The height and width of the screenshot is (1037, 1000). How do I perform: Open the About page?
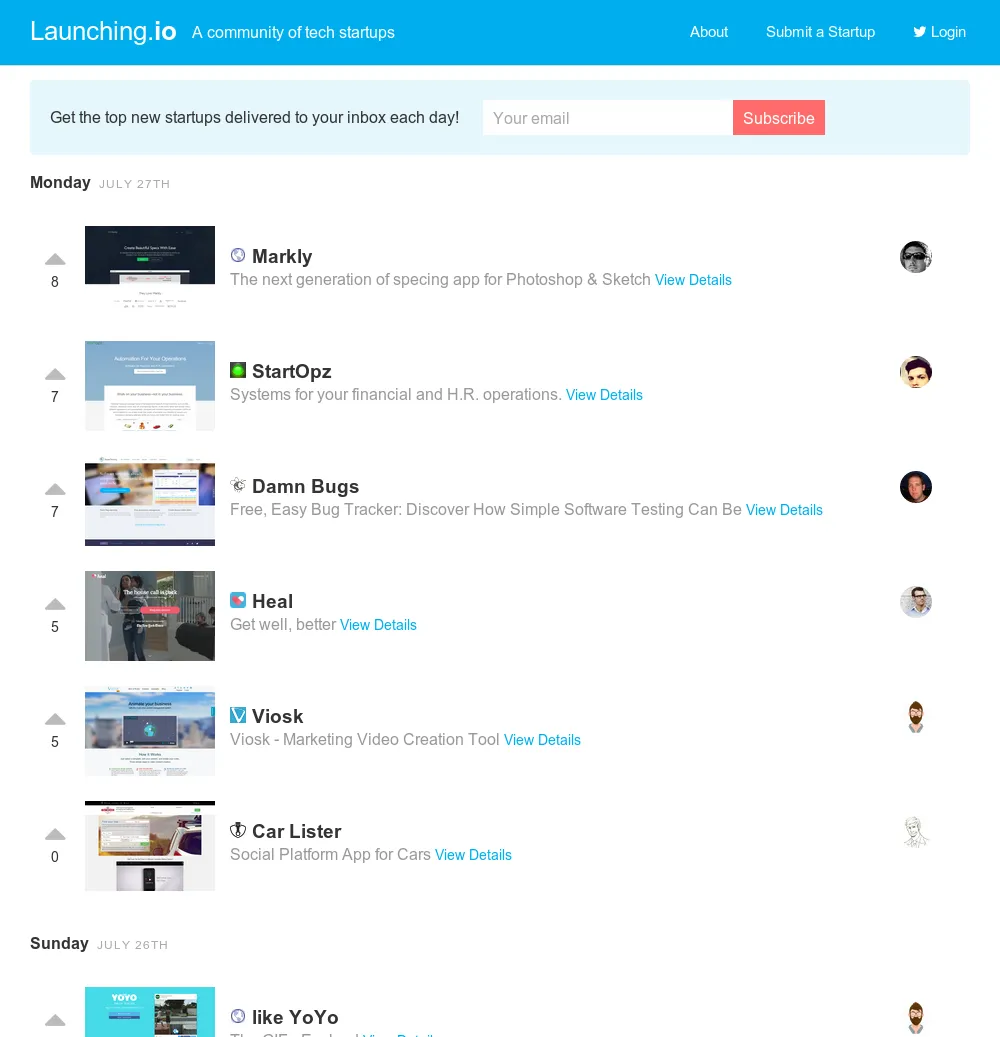coord(708,32)
